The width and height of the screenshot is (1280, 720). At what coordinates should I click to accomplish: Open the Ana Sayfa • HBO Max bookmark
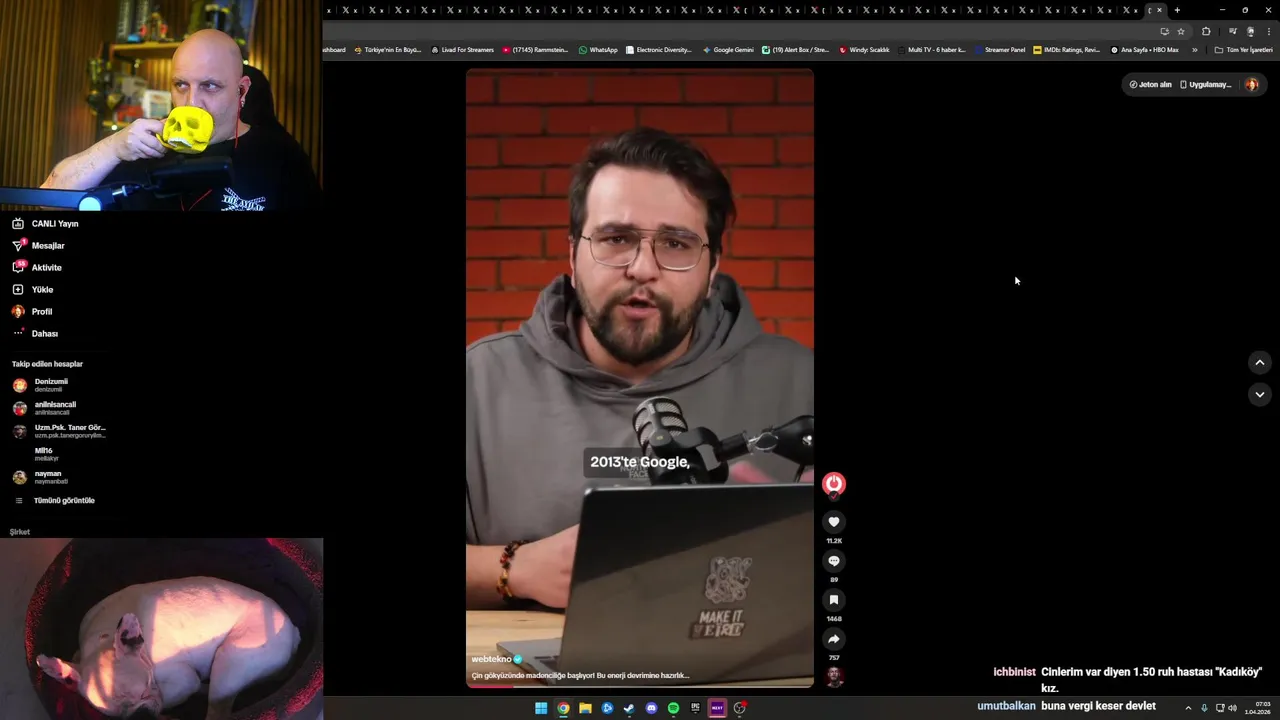pos(1145,50)
